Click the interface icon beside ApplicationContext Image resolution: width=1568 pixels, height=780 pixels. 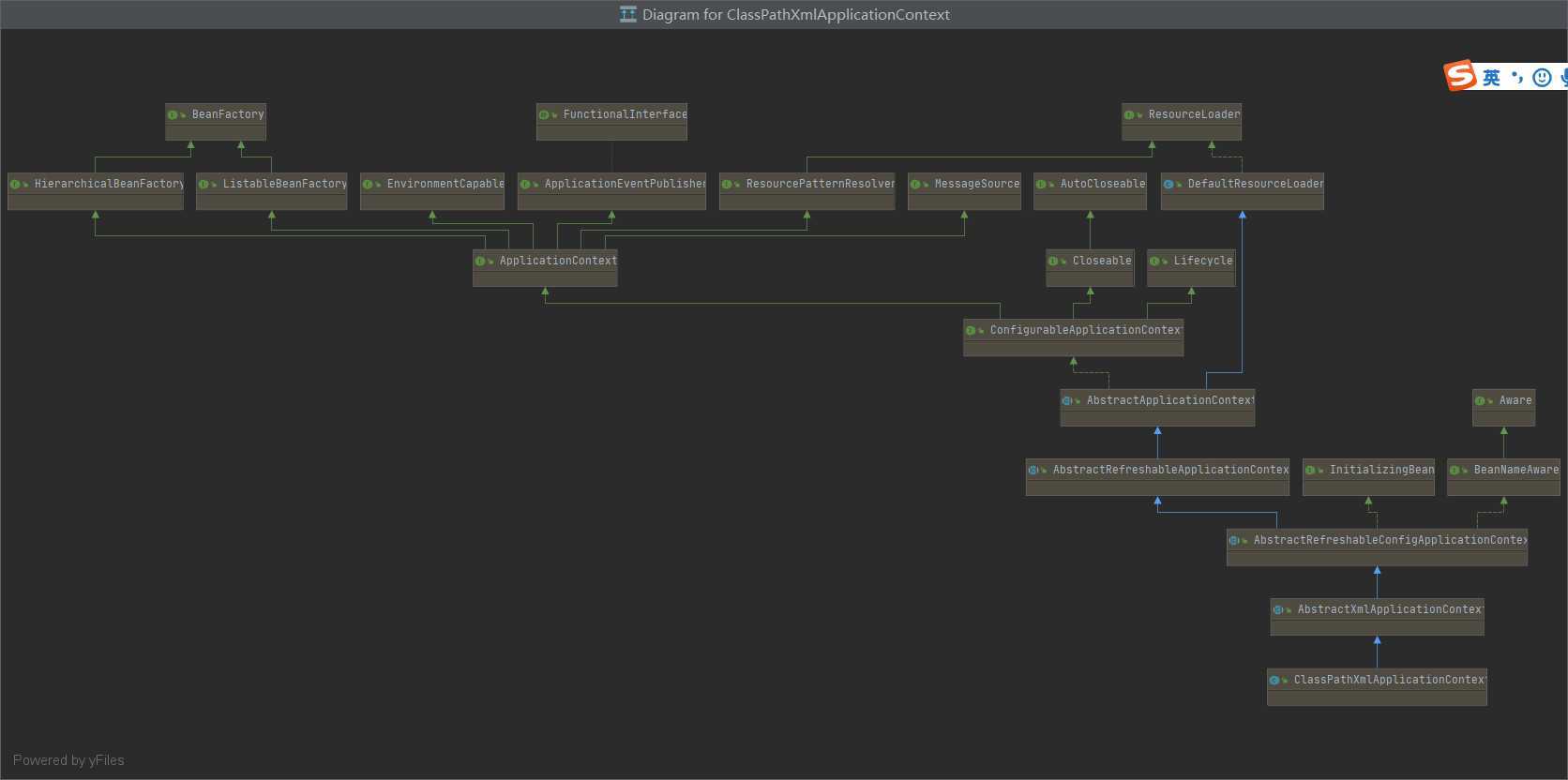(481, 262)
